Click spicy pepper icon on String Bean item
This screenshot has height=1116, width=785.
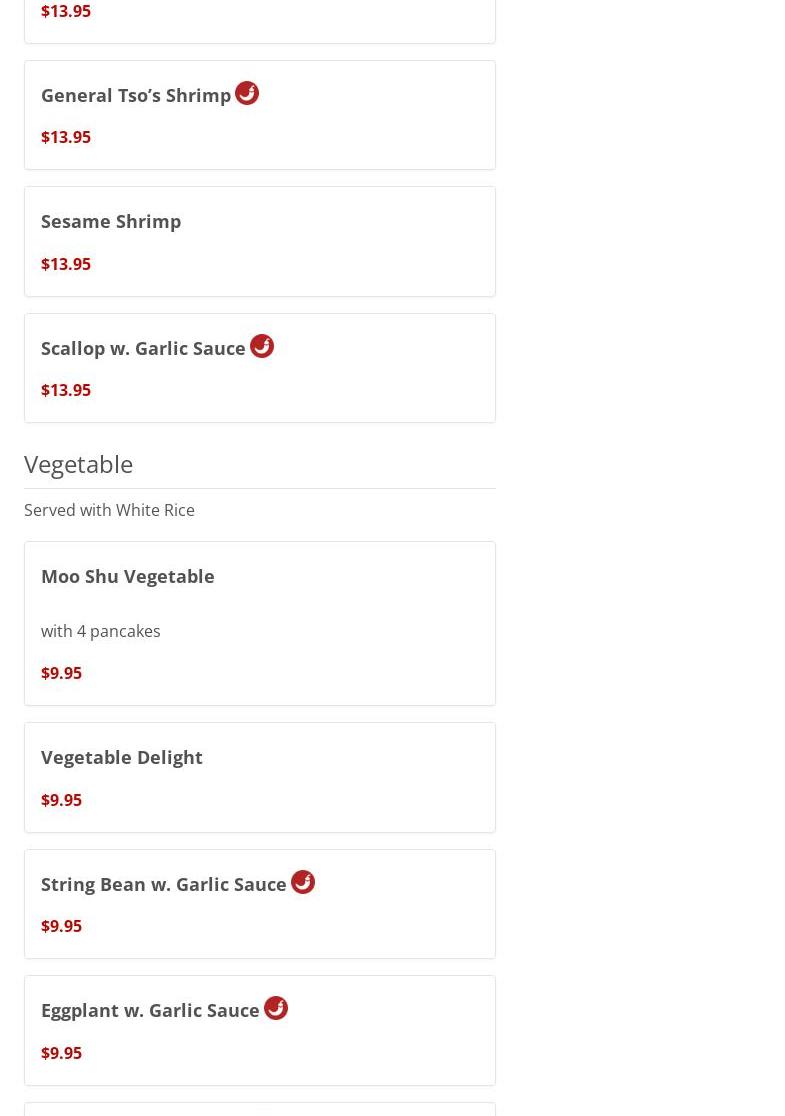tap(303, 882)
